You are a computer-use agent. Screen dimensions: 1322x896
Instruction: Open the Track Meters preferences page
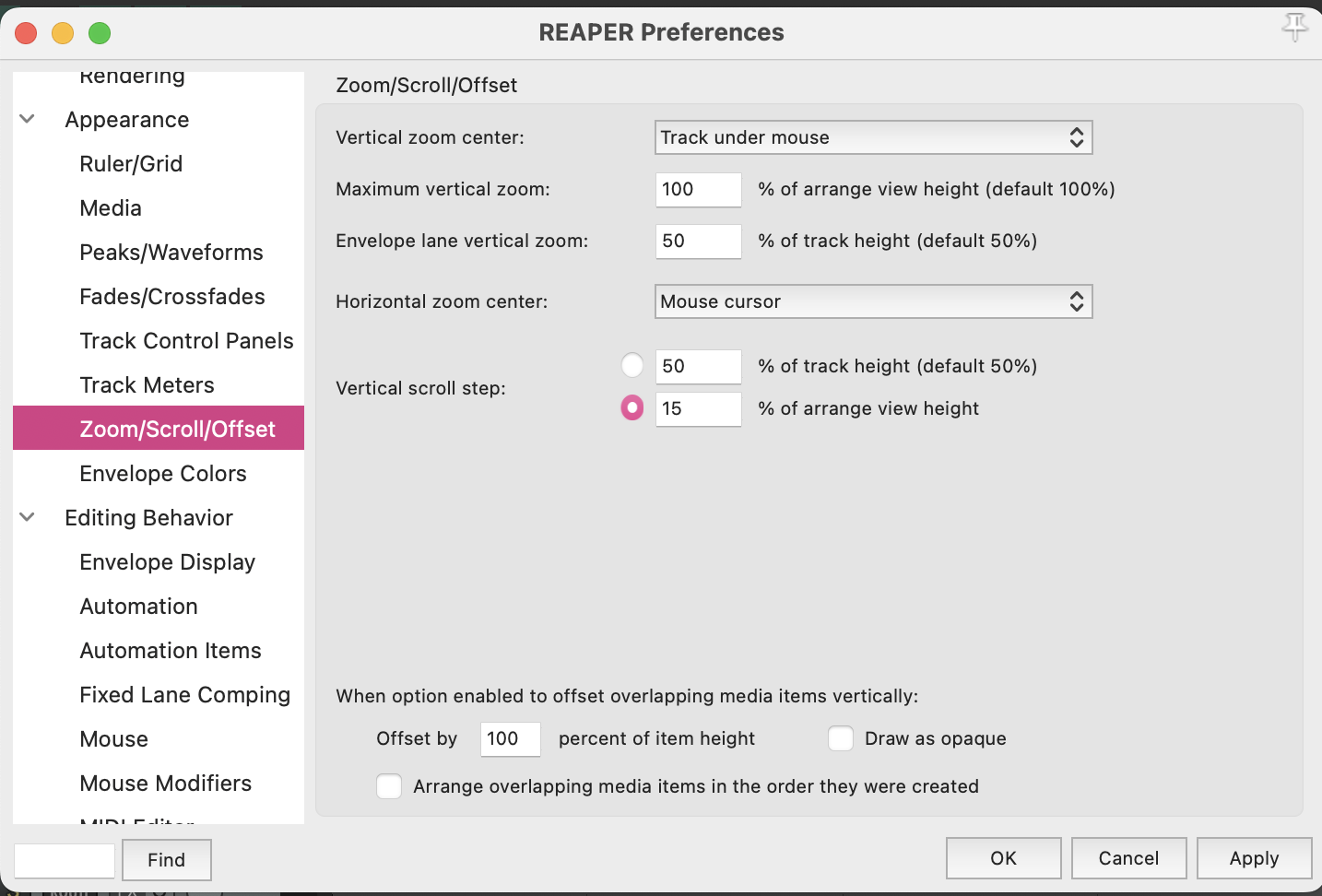(147, 385)
